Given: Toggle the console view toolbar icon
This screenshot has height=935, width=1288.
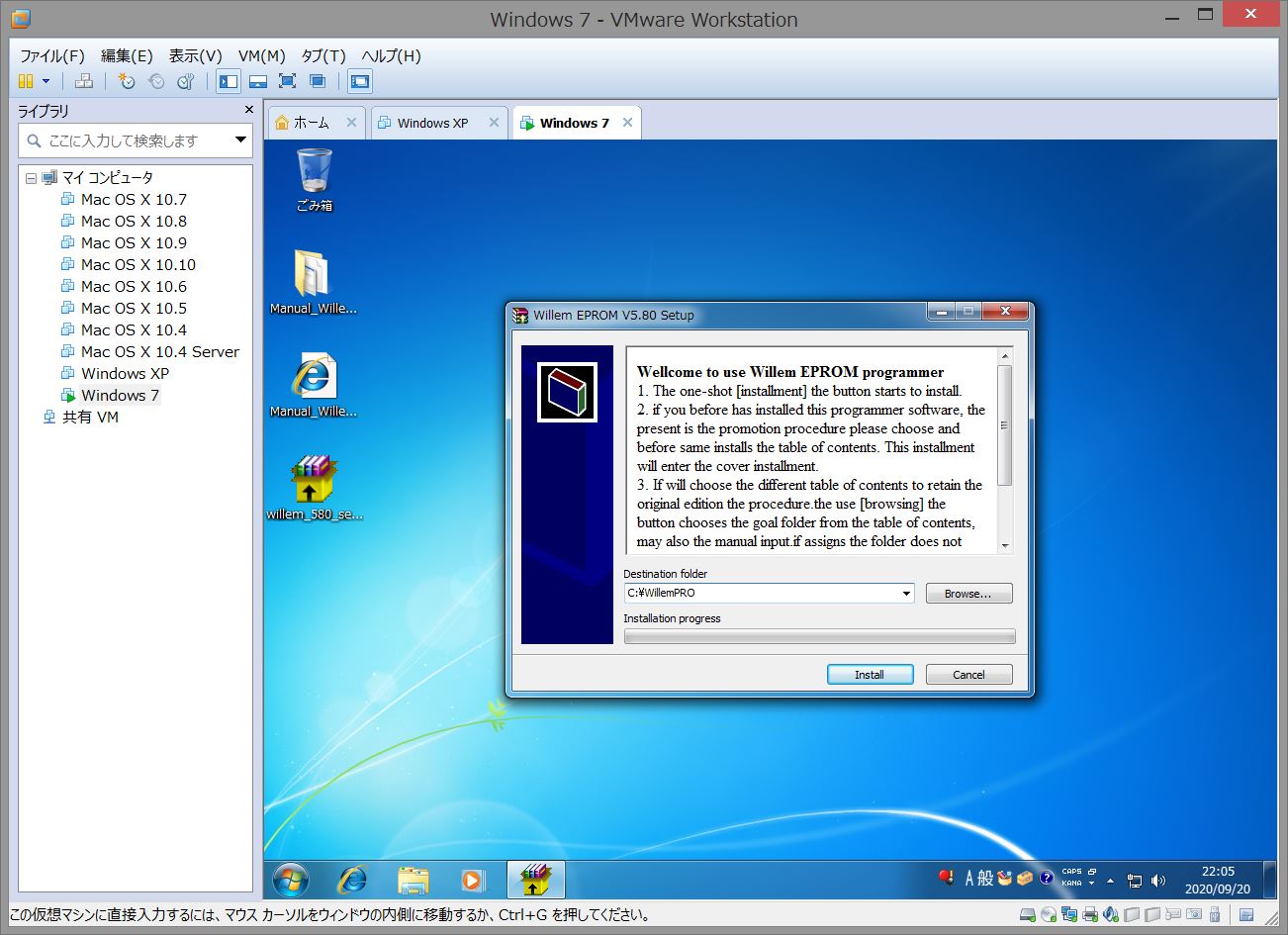Looking at the screenshot, I should click(360, 81).
